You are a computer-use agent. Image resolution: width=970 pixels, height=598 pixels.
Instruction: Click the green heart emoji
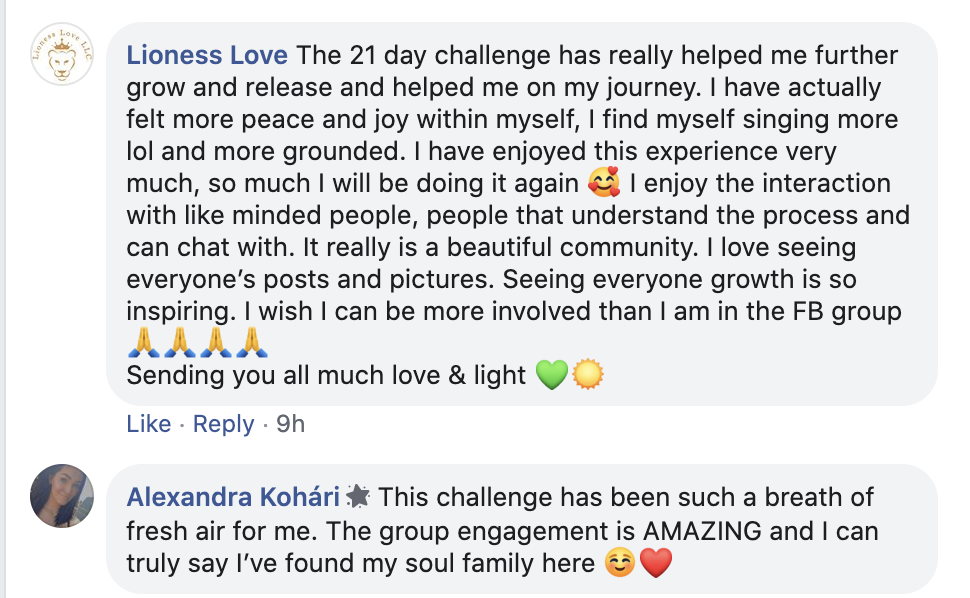[552, 376]
